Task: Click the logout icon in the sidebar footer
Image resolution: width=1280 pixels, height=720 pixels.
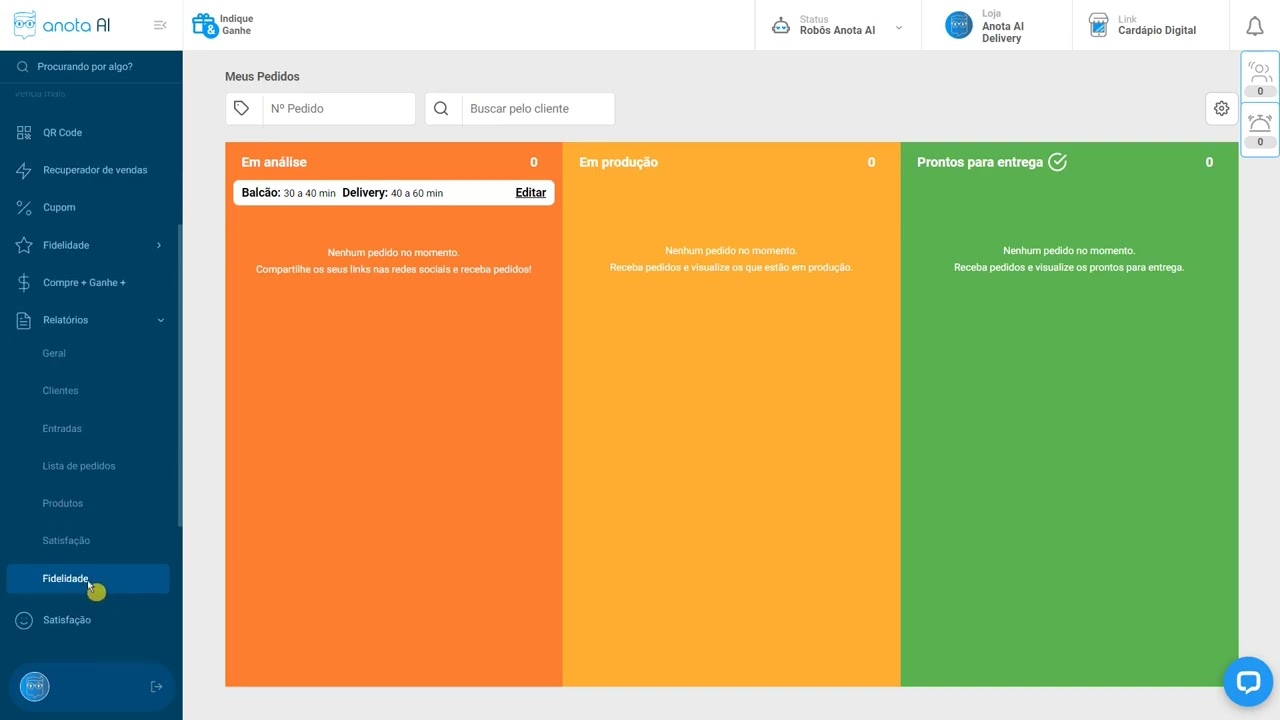Action: click(x=156, y=686)
